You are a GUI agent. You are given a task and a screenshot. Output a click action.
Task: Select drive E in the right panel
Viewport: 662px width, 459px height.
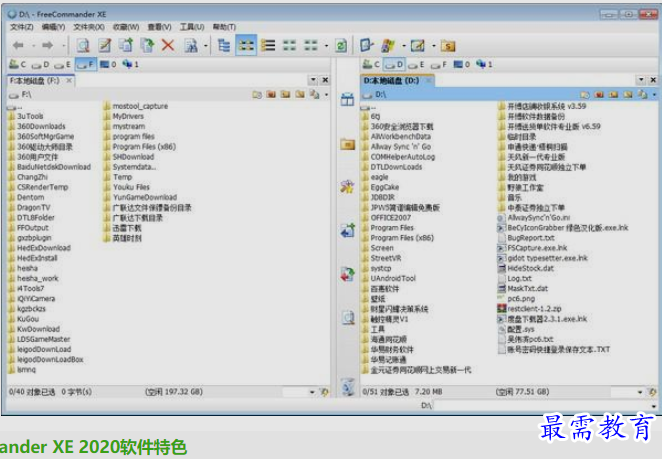pos(416,65)
